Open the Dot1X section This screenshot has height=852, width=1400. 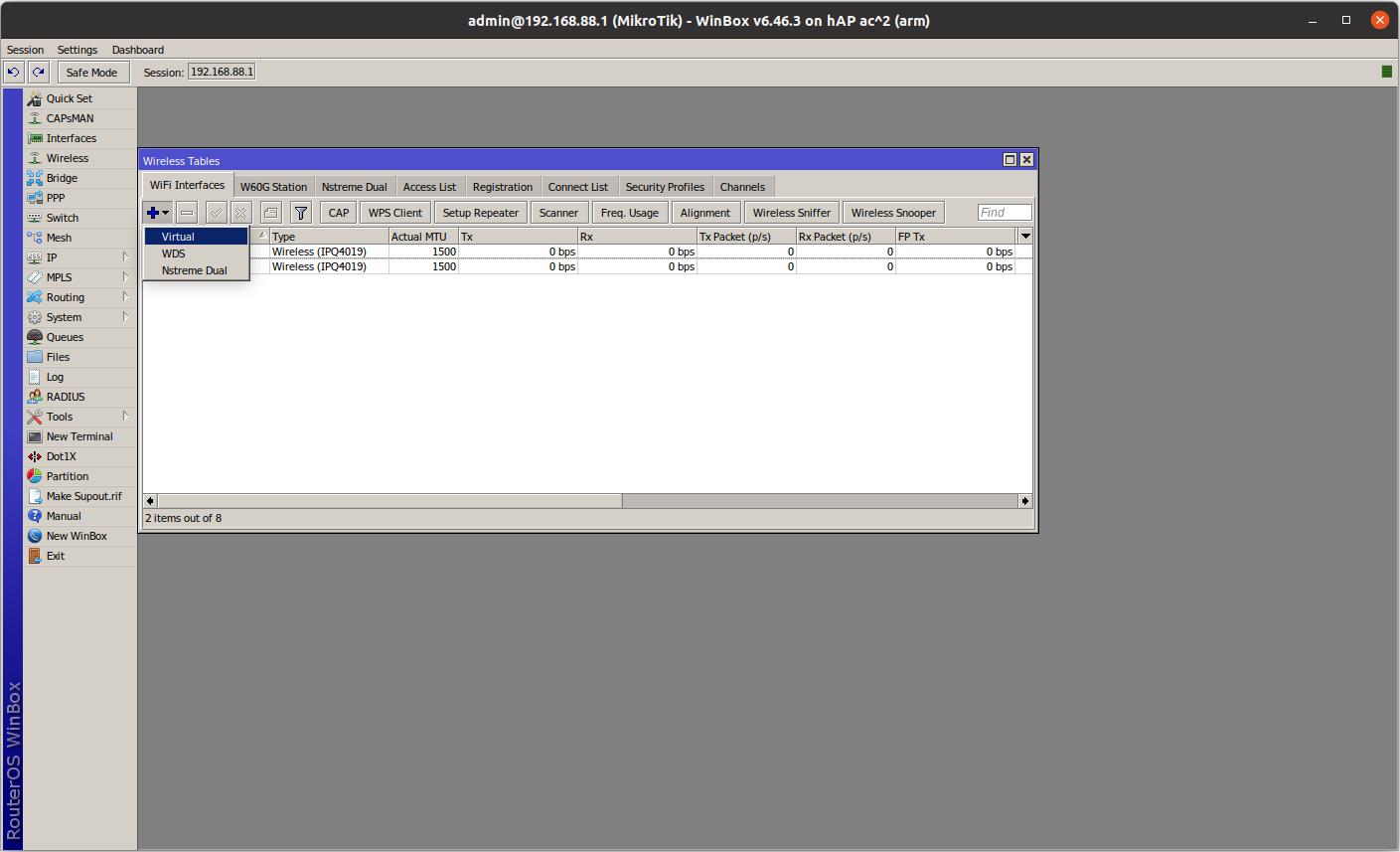coord(61,456)
